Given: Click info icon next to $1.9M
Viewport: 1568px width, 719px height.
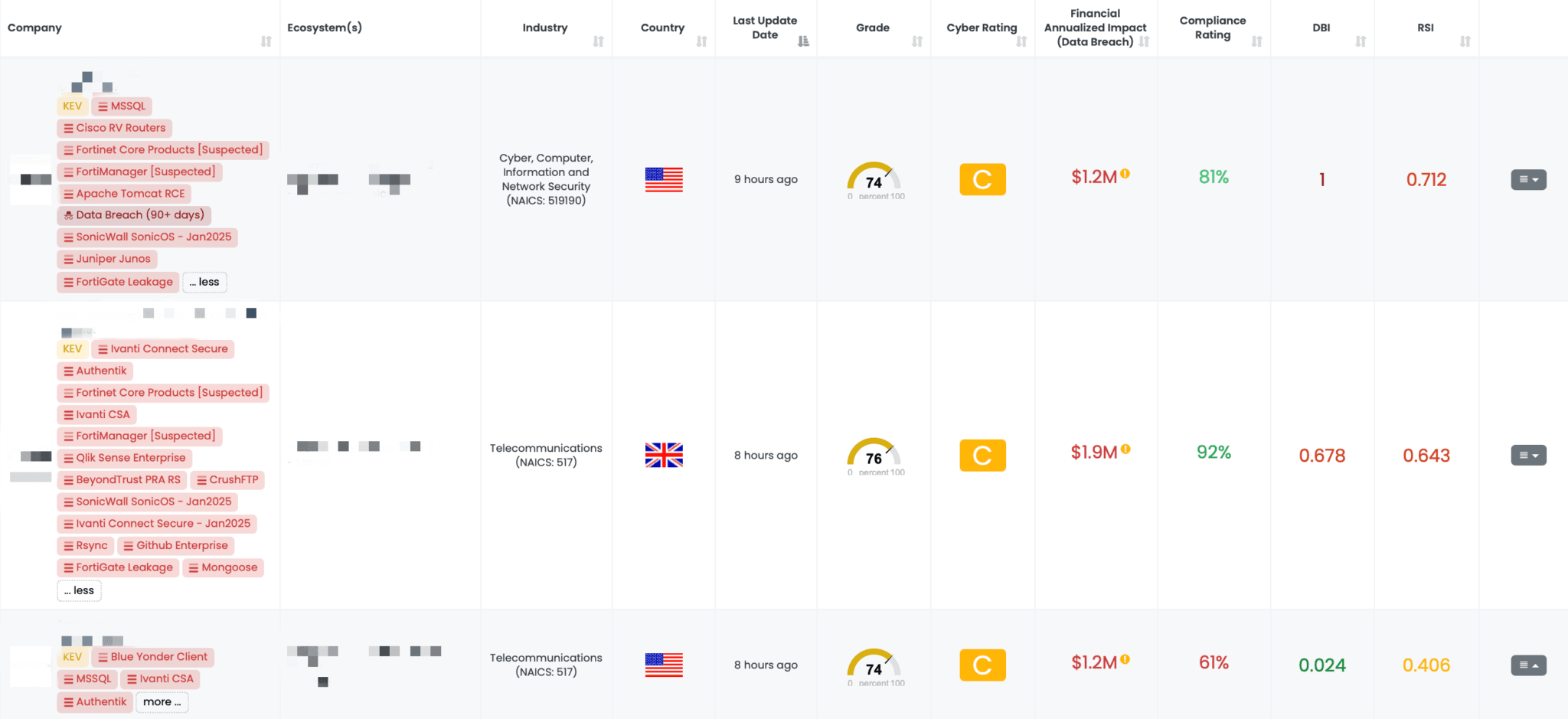Looking at the screenshot, I should (x=1125, y=449).
